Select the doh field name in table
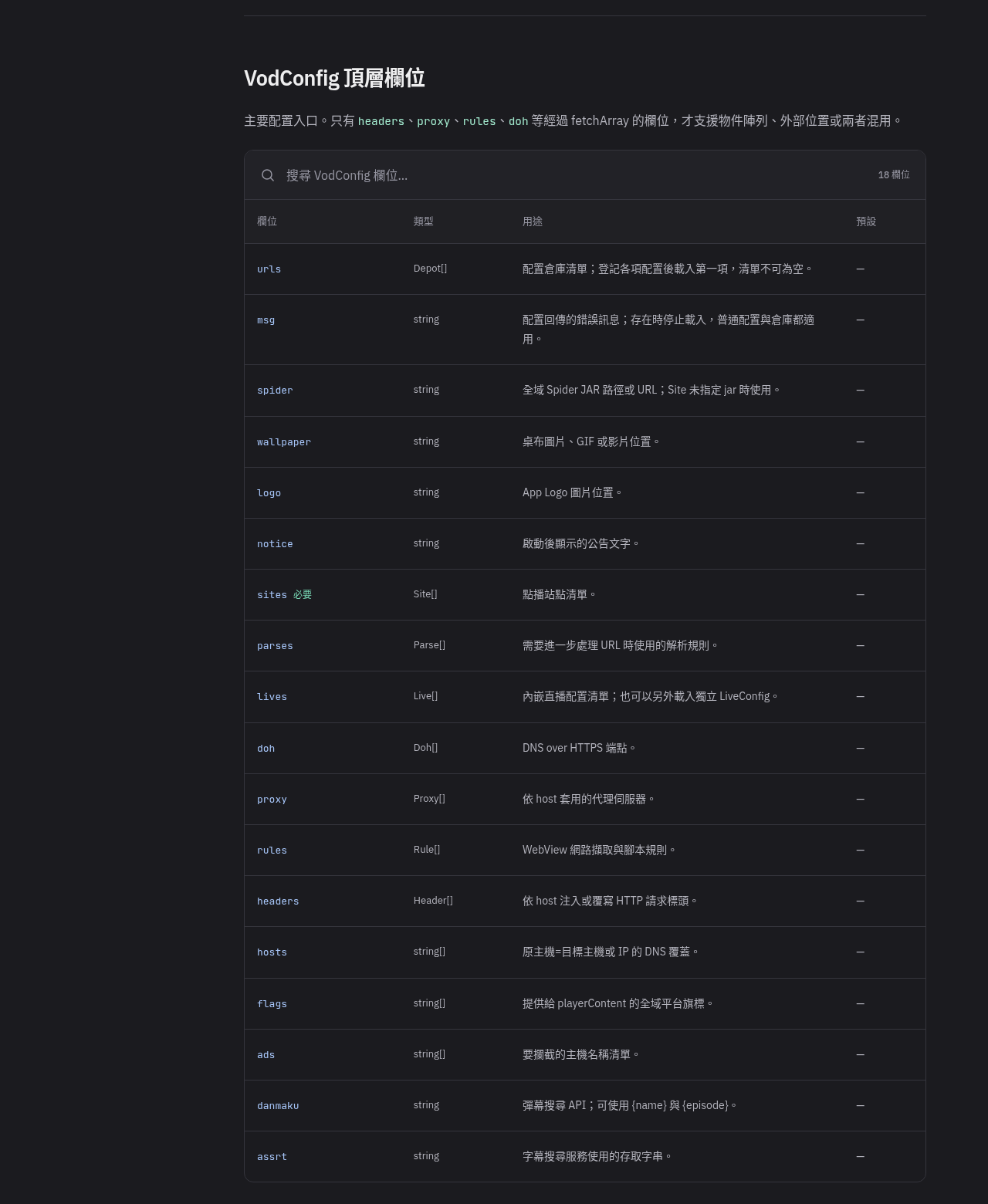The image size is (988, 1204). point(266,749)
